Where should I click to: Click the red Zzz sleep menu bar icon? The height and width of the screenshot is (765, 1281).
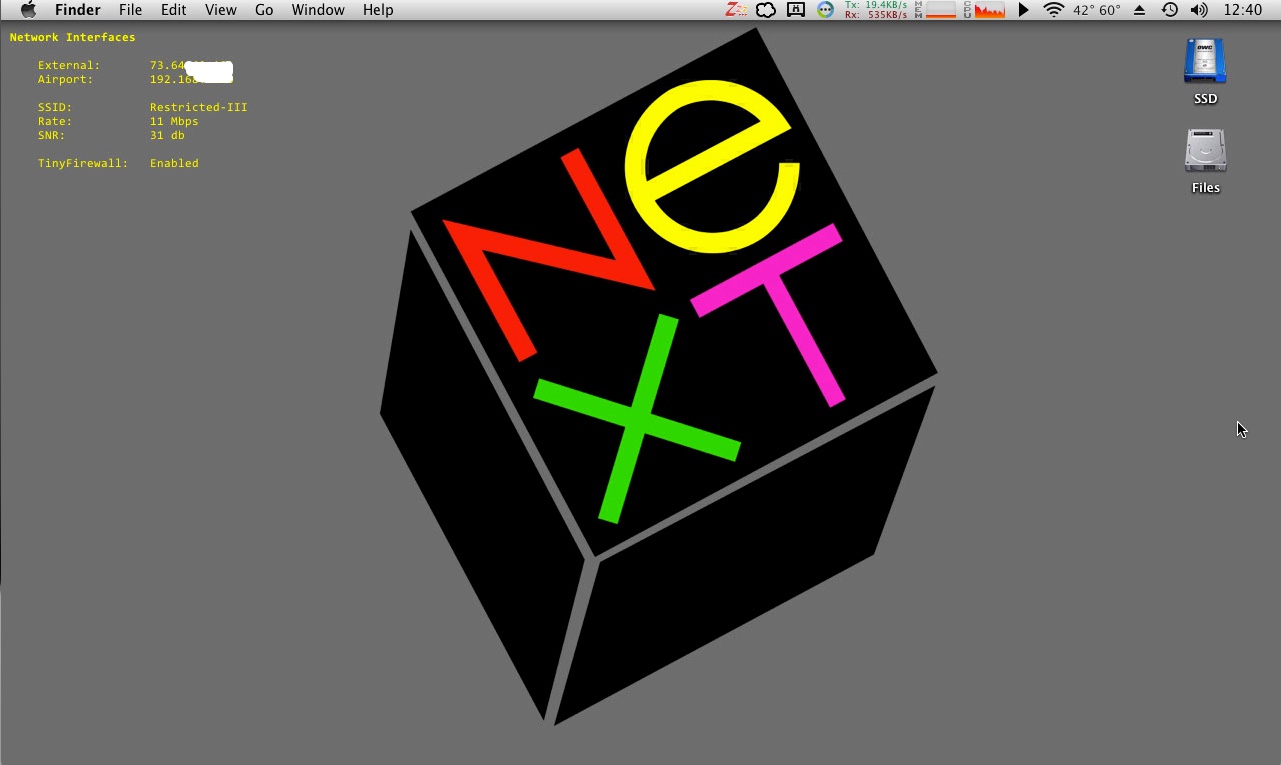point(737,10)
